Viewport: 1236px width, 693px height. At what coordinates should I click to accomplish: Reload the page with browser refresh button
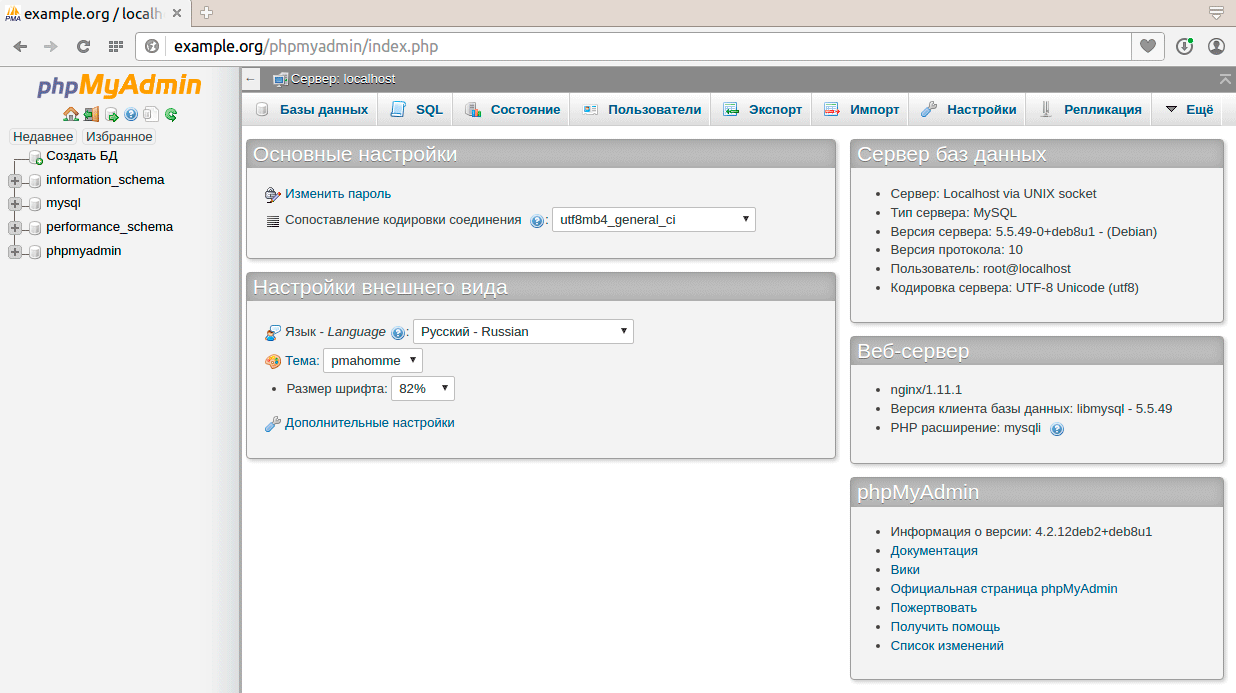(83, 46)
